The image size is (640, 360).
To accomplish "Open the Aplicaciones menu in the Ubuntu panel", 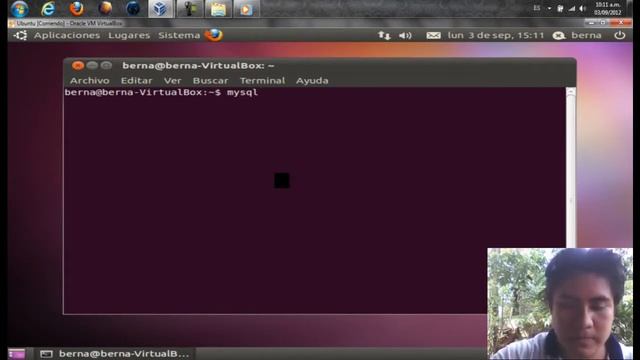I will [x=67, y=36].
